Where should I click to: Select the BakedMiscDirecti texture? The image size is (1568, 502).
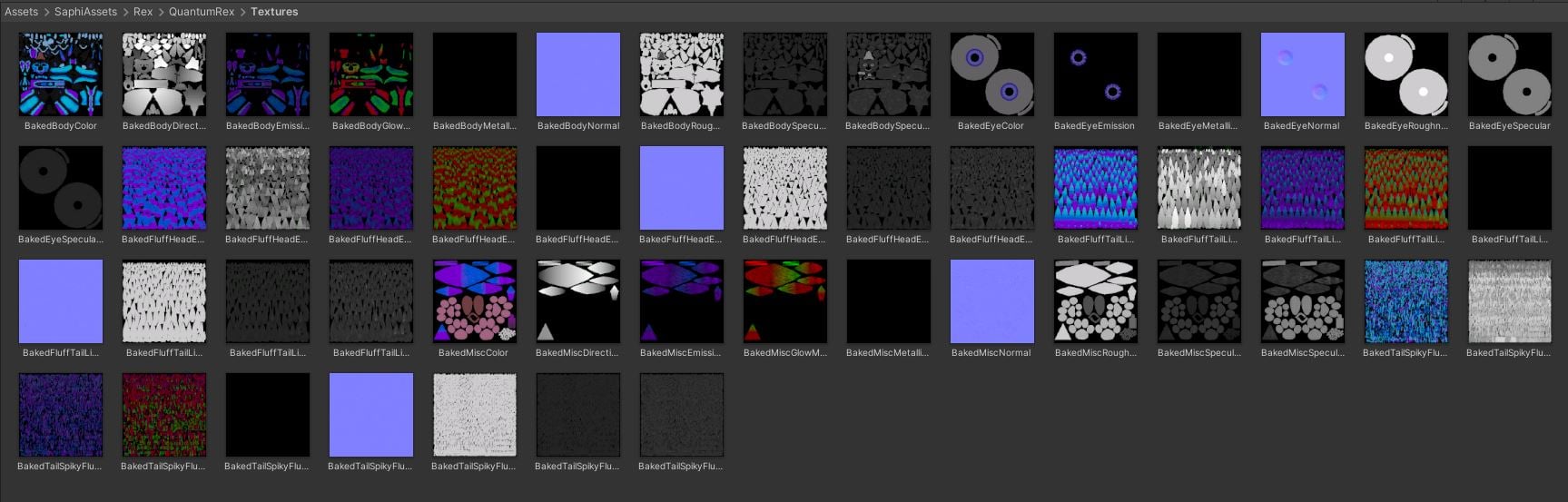click(x=578, y=301)
